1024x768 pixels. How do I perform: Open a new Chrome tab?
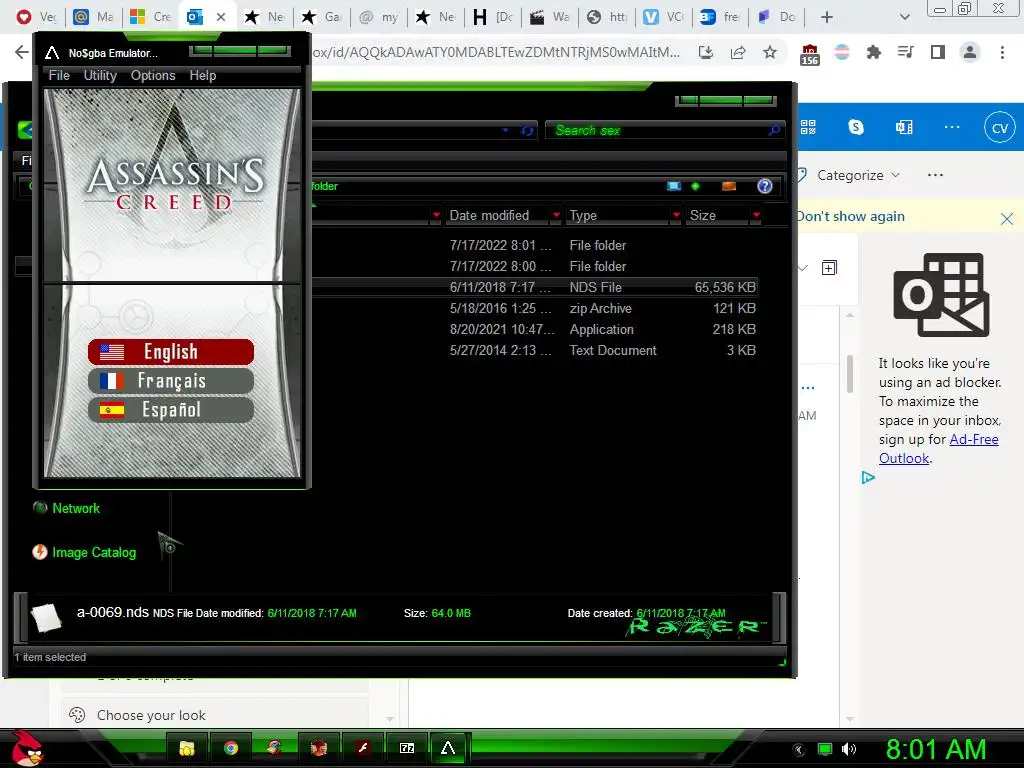tap(827, 17)
